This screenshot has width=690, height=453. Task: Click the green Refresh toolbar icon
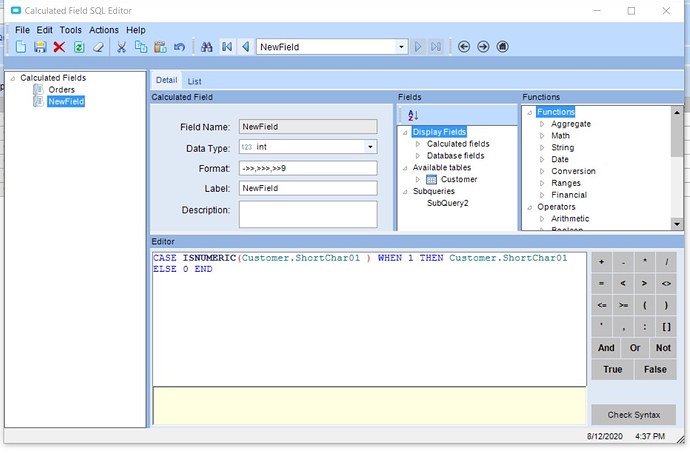79,47
